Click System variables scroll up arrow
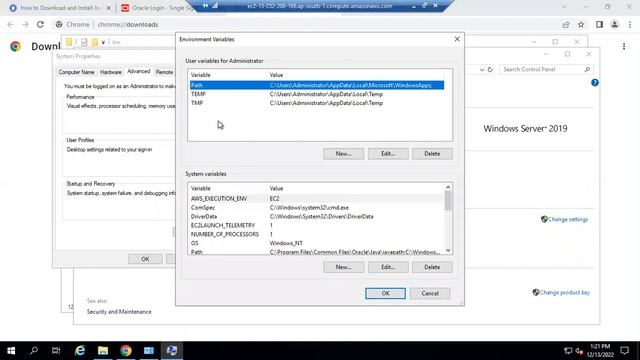Viewport: 640px width, 360px height. click(x=448, y=187)
